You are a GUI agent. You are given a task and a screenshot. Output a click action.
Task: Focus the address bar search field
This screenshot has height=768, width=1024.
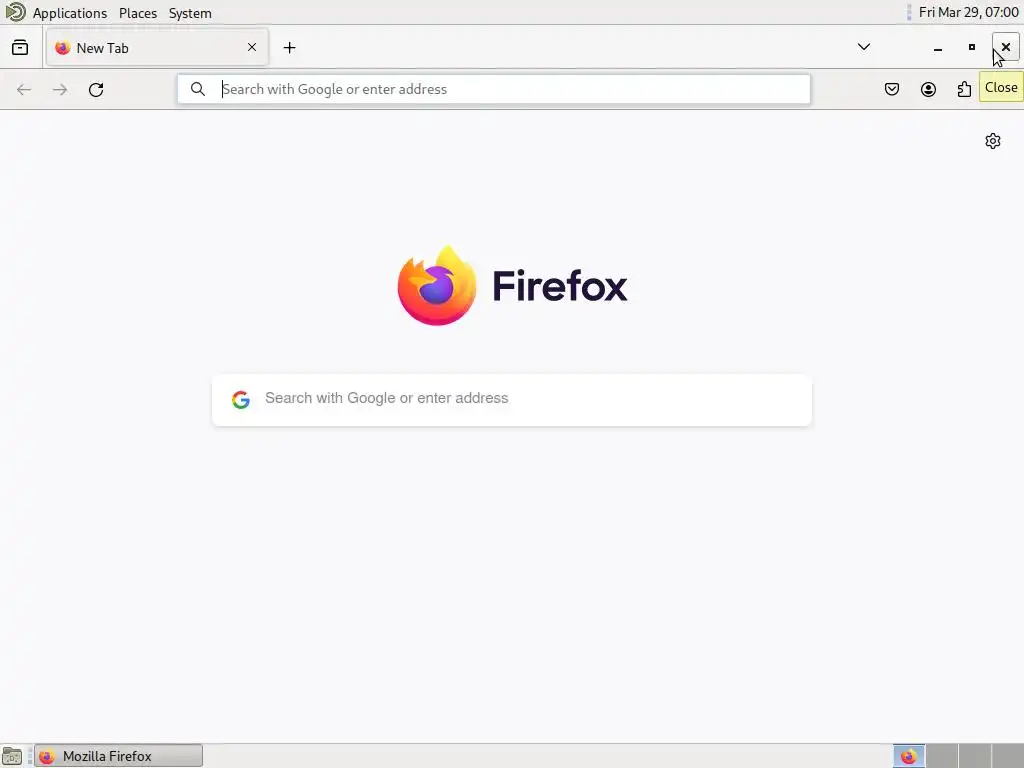[x=494, y=89]
